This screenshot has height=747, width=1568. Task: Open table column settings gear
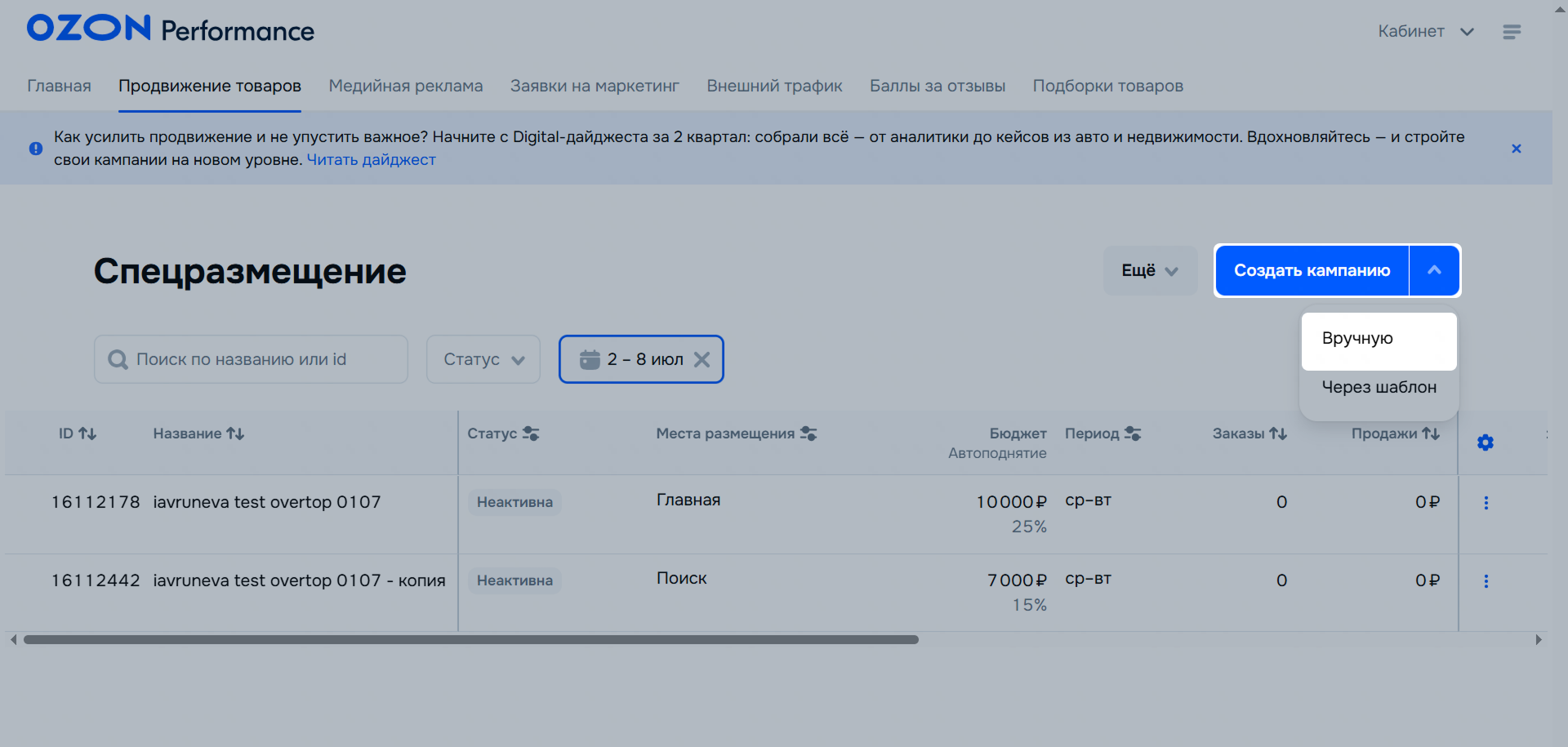point(1485,442)
